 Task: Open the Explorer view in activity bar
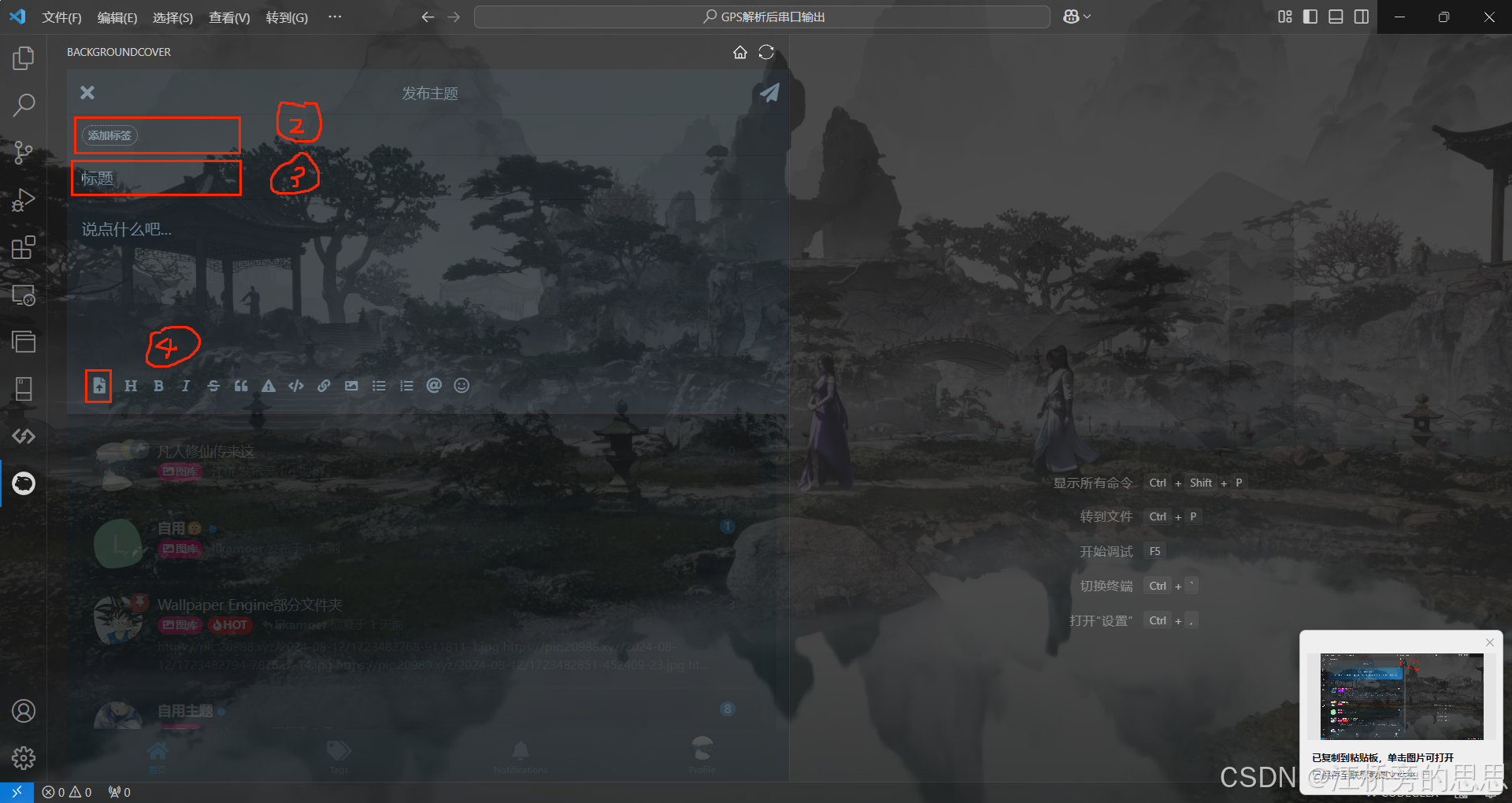[x=24, y=57]
